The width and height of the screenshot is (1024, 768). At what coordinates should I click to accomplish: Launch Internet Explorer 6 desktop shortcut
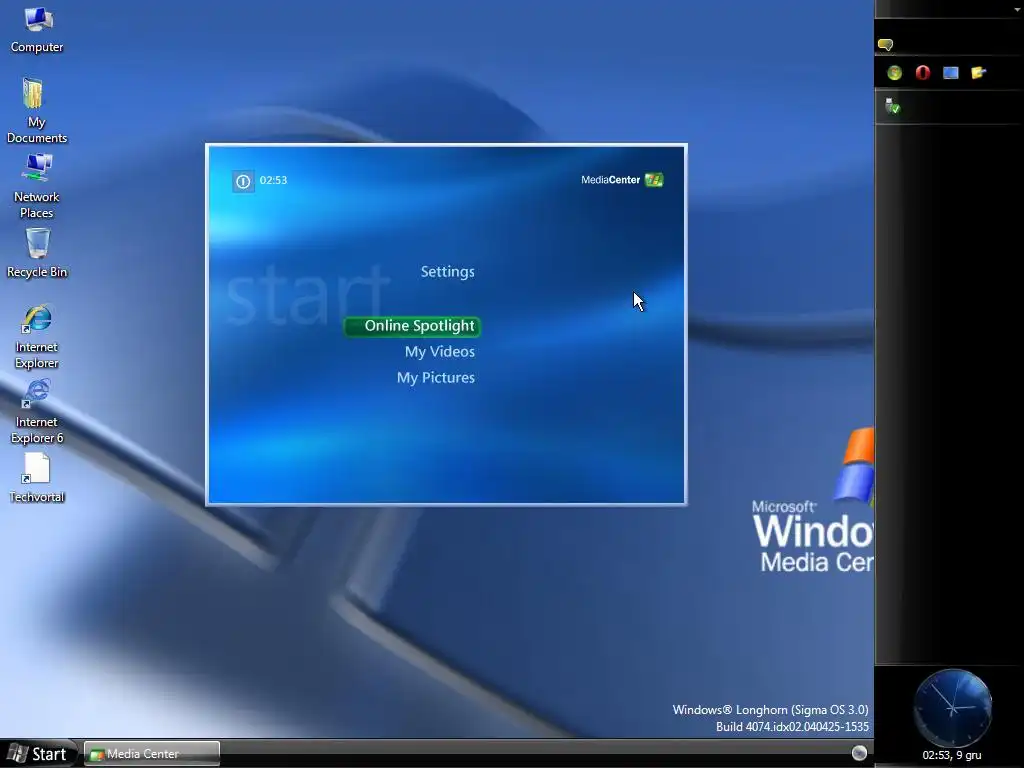pyautogui.click(x=37, y=412)
